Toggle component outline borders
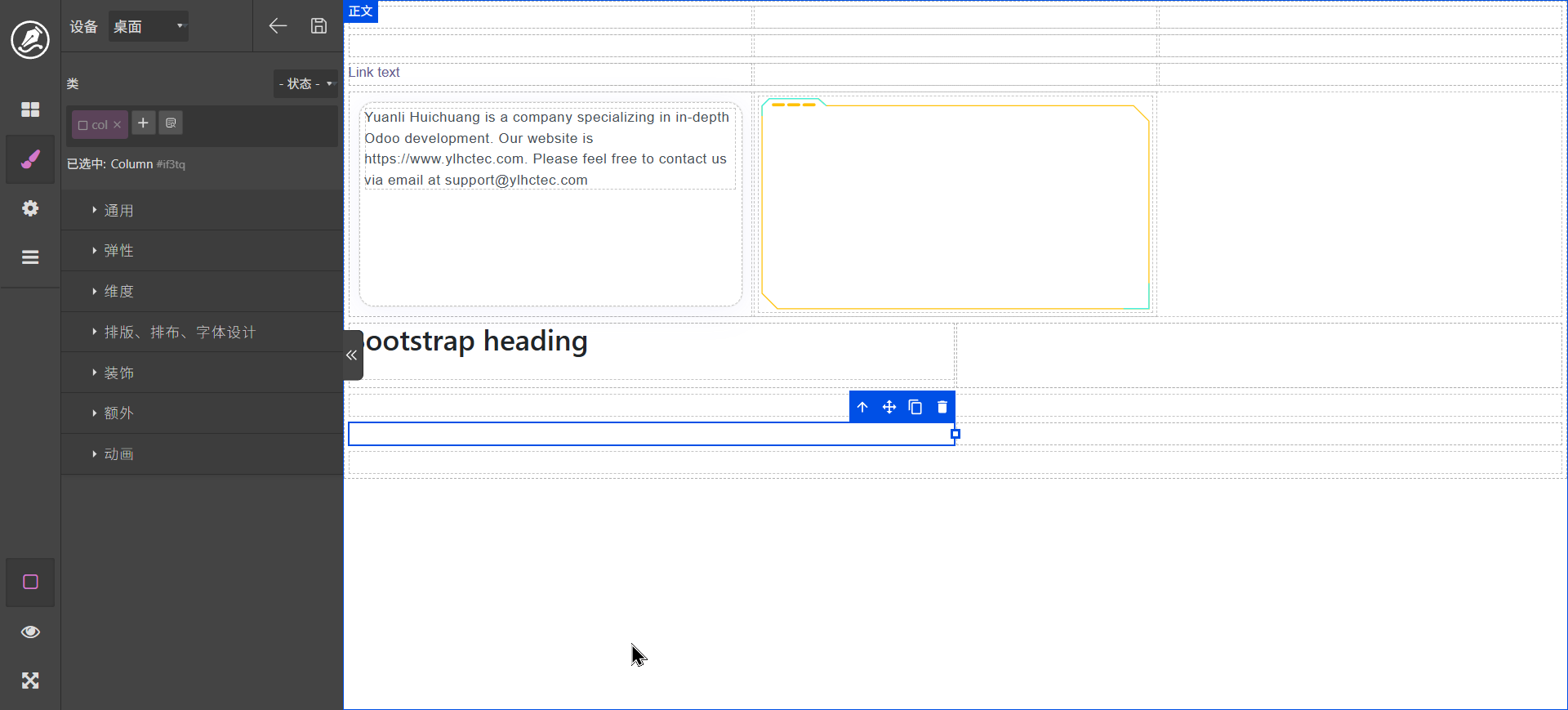 [30, 582]
